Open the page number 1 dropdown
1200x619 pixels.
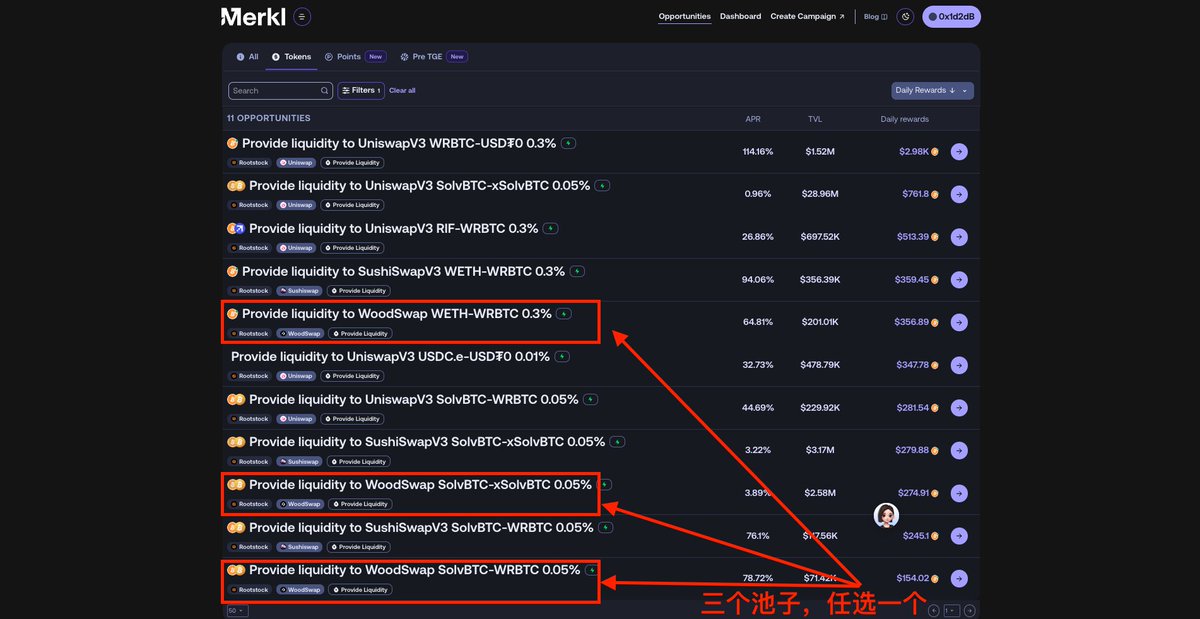pos(951,610)
